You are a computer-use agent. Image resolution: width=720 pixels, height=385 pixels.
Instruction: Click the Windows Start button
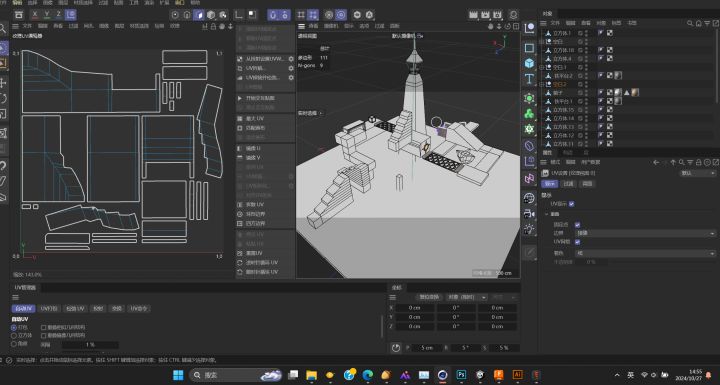click(178, 375)
